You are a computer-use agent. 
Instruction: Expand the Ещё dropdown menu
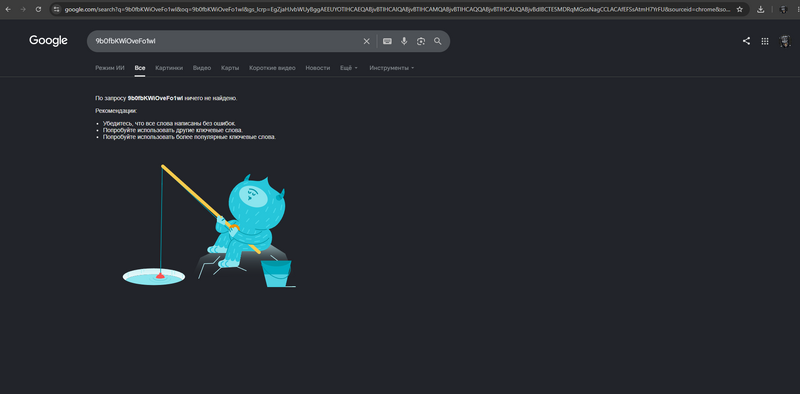pos(349,68)
